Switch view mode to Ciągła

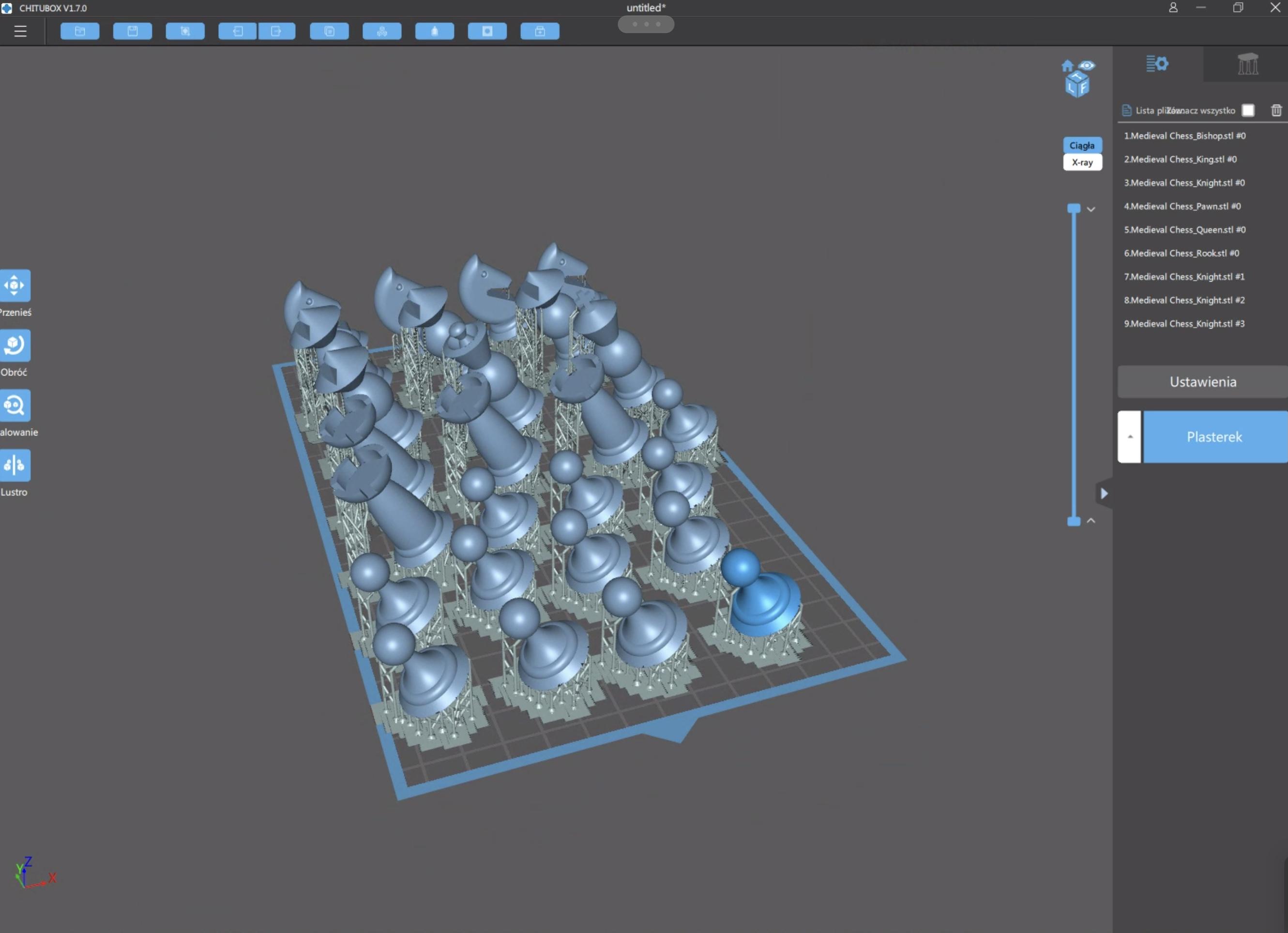coord(1082,145)
